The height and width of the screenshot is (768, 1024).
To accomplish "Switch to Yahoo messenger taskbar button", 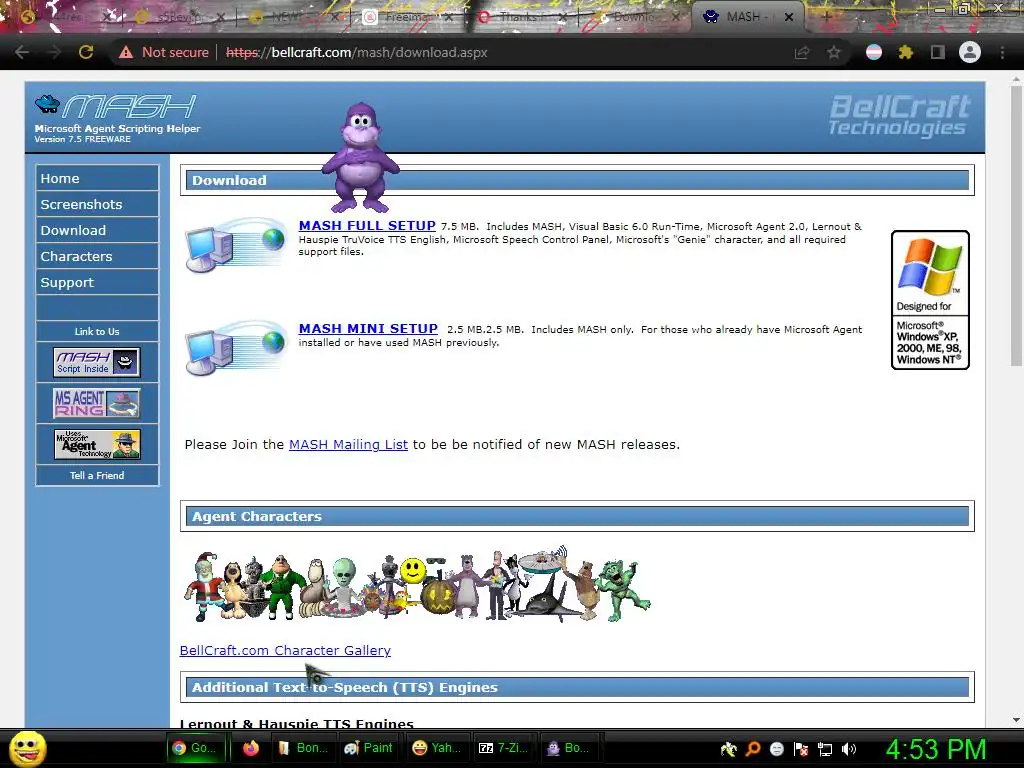I will [436, 748].
